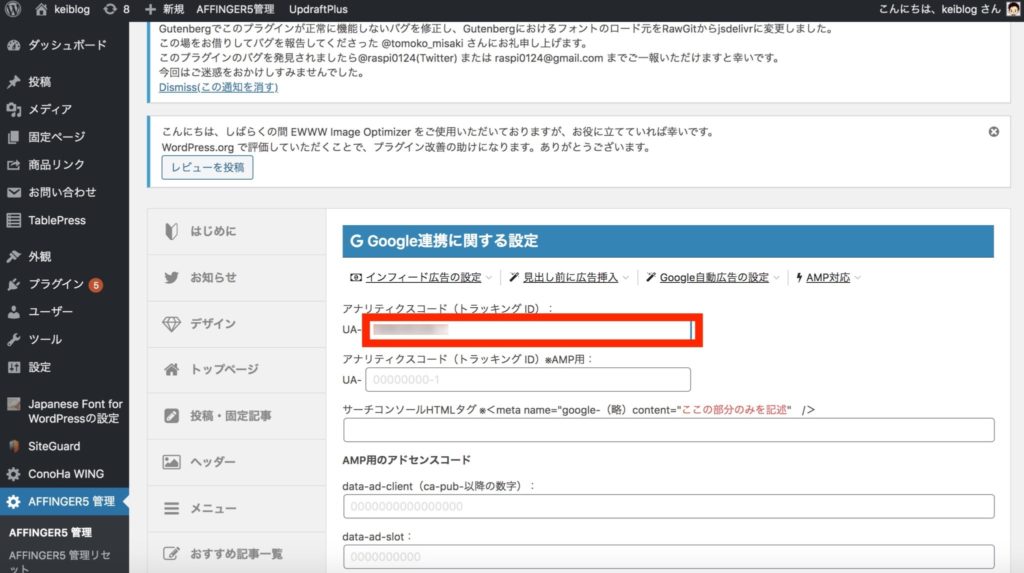Click the Dismiss(この通知を消す) link
The width and height of the screenshot is (1024, 573).
[218, 87]
